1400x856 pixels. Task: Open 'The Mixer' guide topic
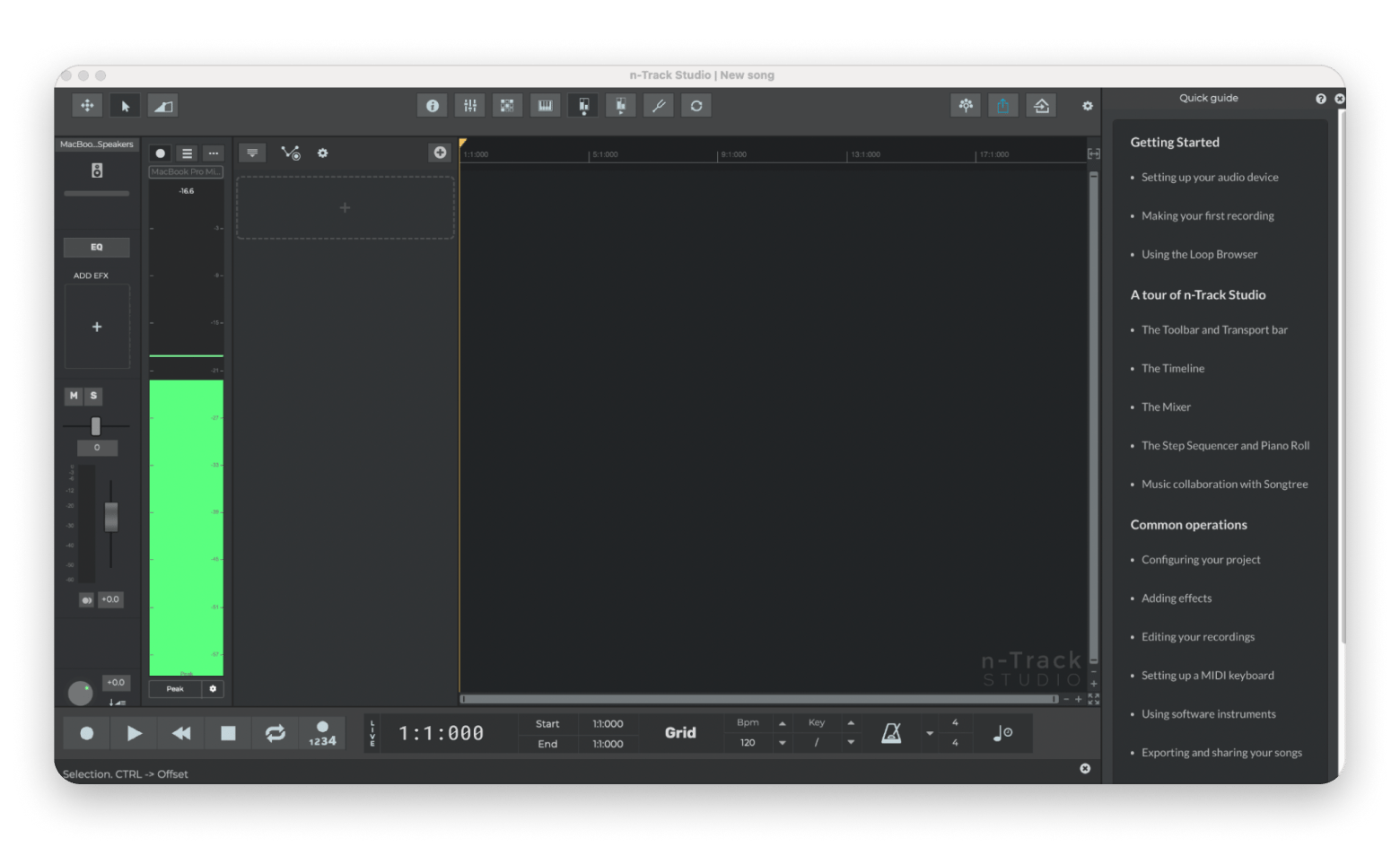click(x=1166, y=407)
